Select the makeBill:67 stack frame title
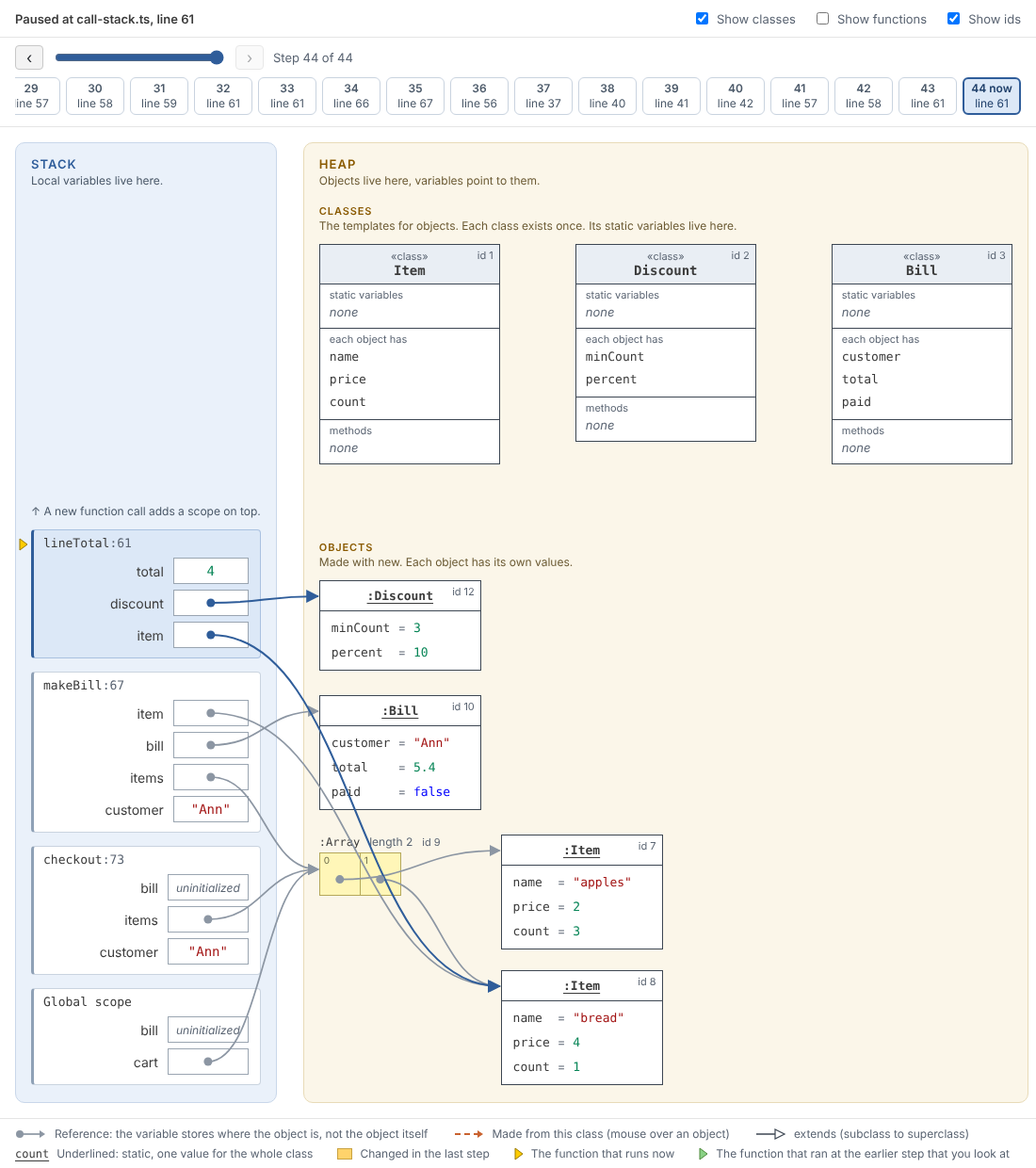 [x=84, y=686]
